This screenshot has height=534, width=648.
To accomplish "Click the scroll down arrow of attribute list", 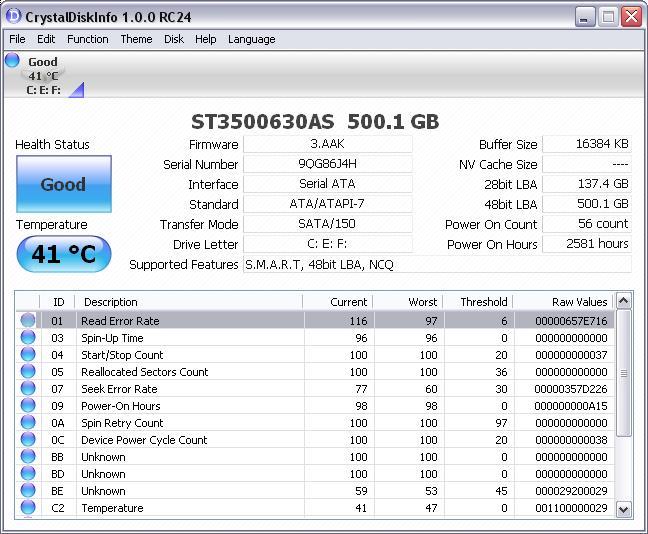I will [624, 509].
